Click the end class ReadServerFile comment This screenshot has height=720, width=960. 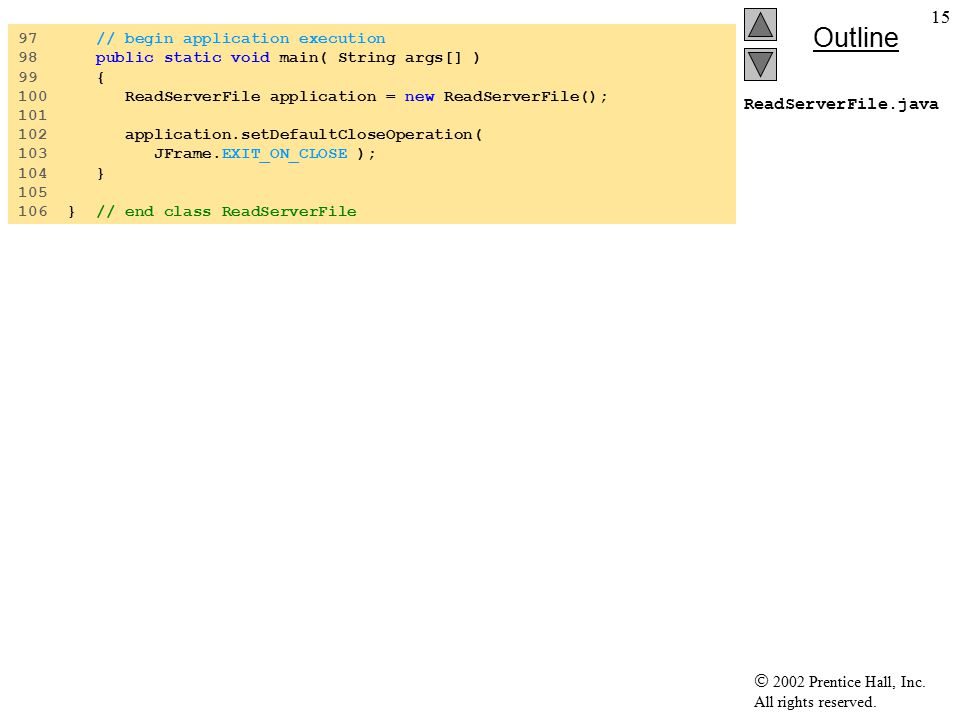tap(226, 212)
